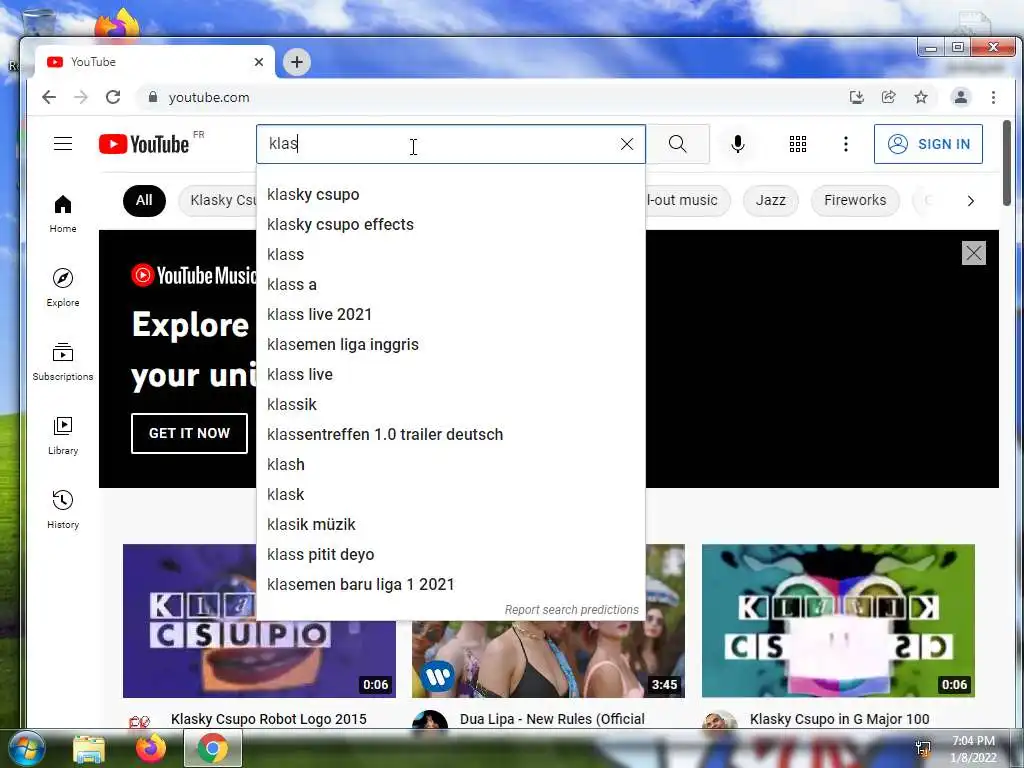The width and height of the screenshot is (1024, 768).
Task: Click the taskbar clock
Action: tap(973, 749)
